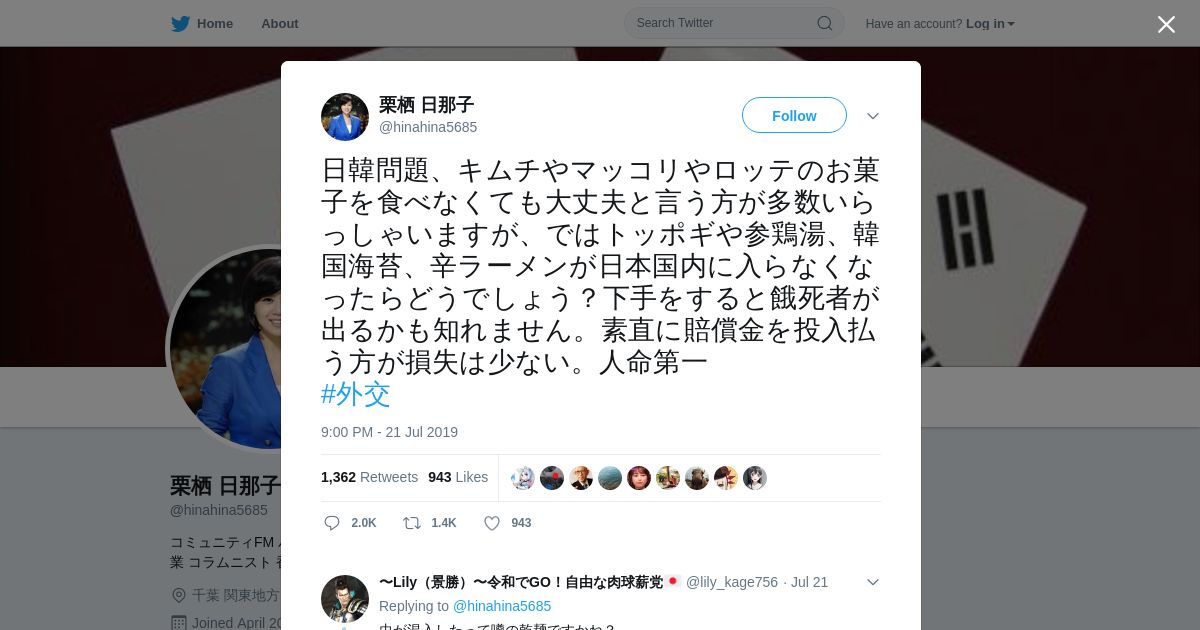Open the tweet timestamp 9:00 PM link
Viewport: 1200px width, 630px height.
pyautogui.click(x=389, y=432)
